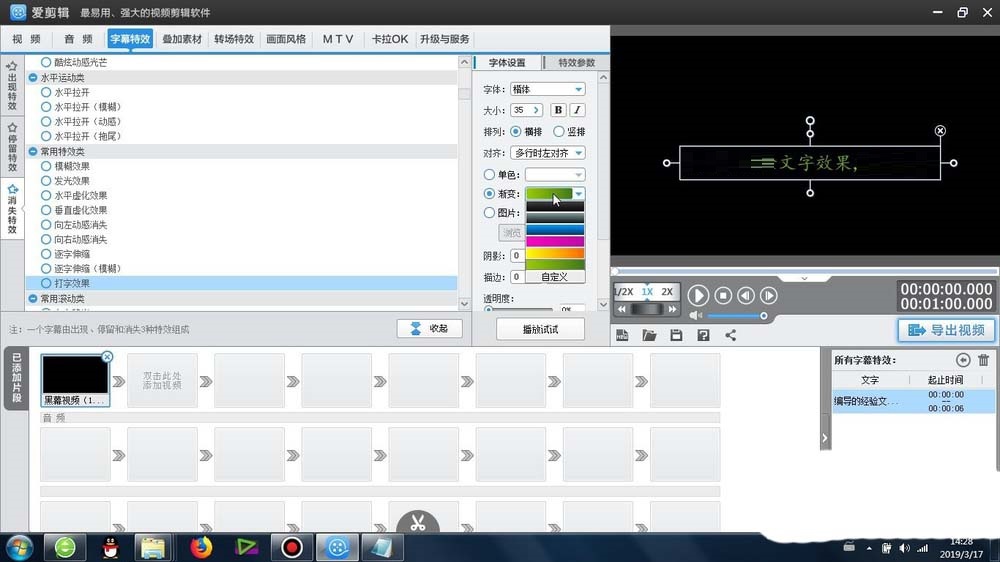This screenshot has height=562, width=1000.
Task: Click the share icon below the preview
Action: (x=730, y=335)
